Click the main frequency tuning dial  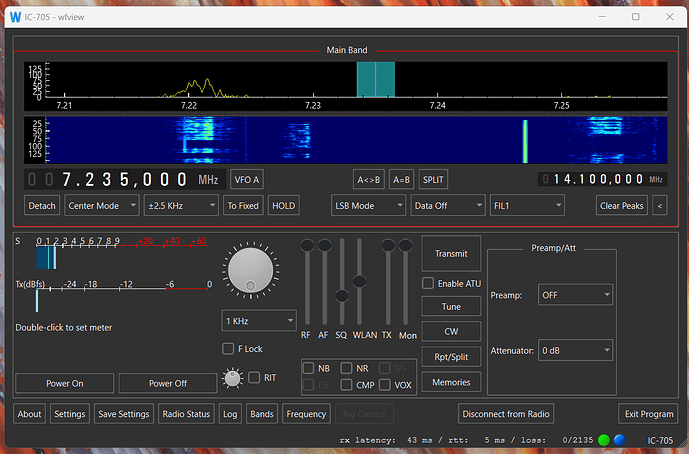[250, 270]
